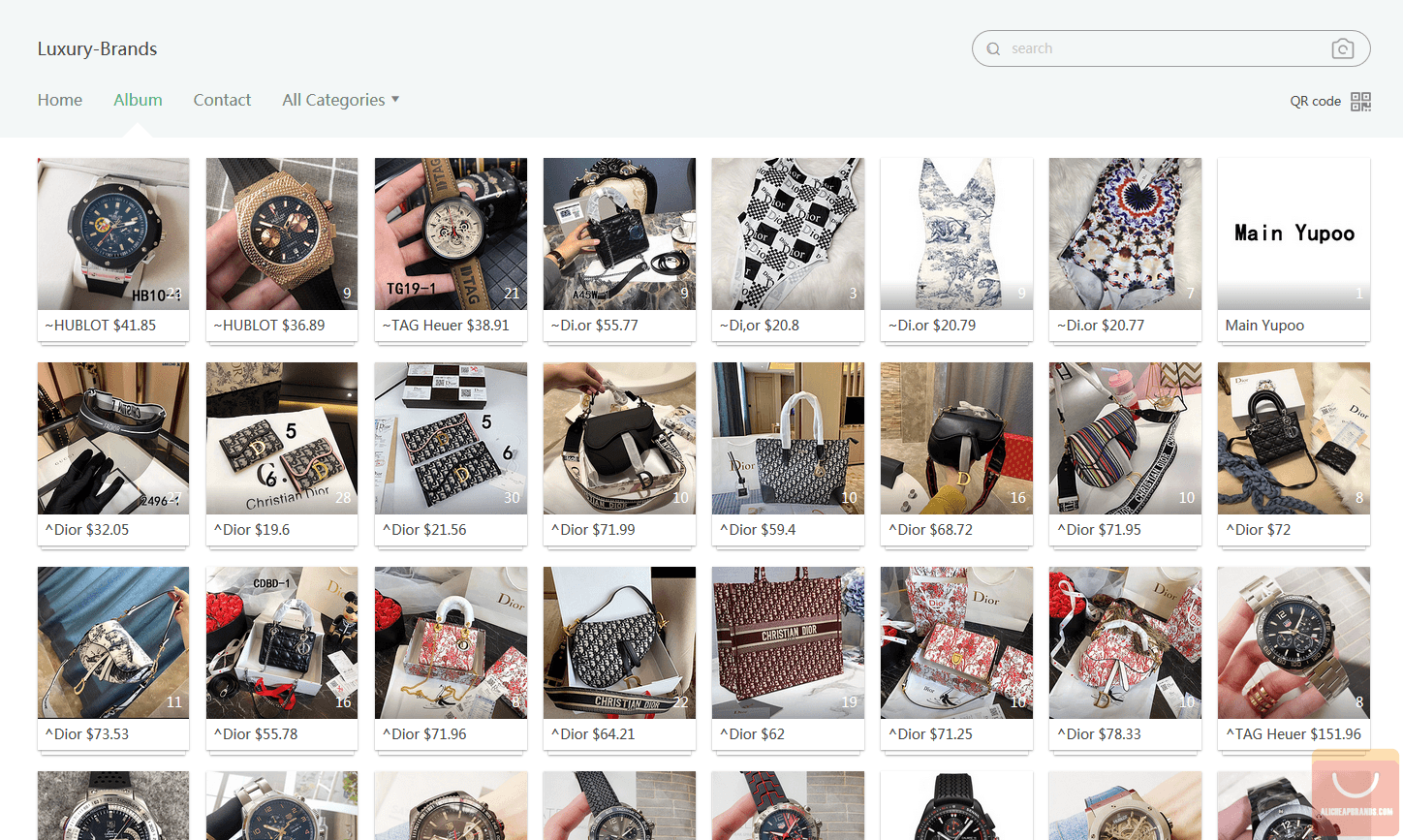Expand the All Categories dropdown

pyautogui.click(x=341, y=100)
